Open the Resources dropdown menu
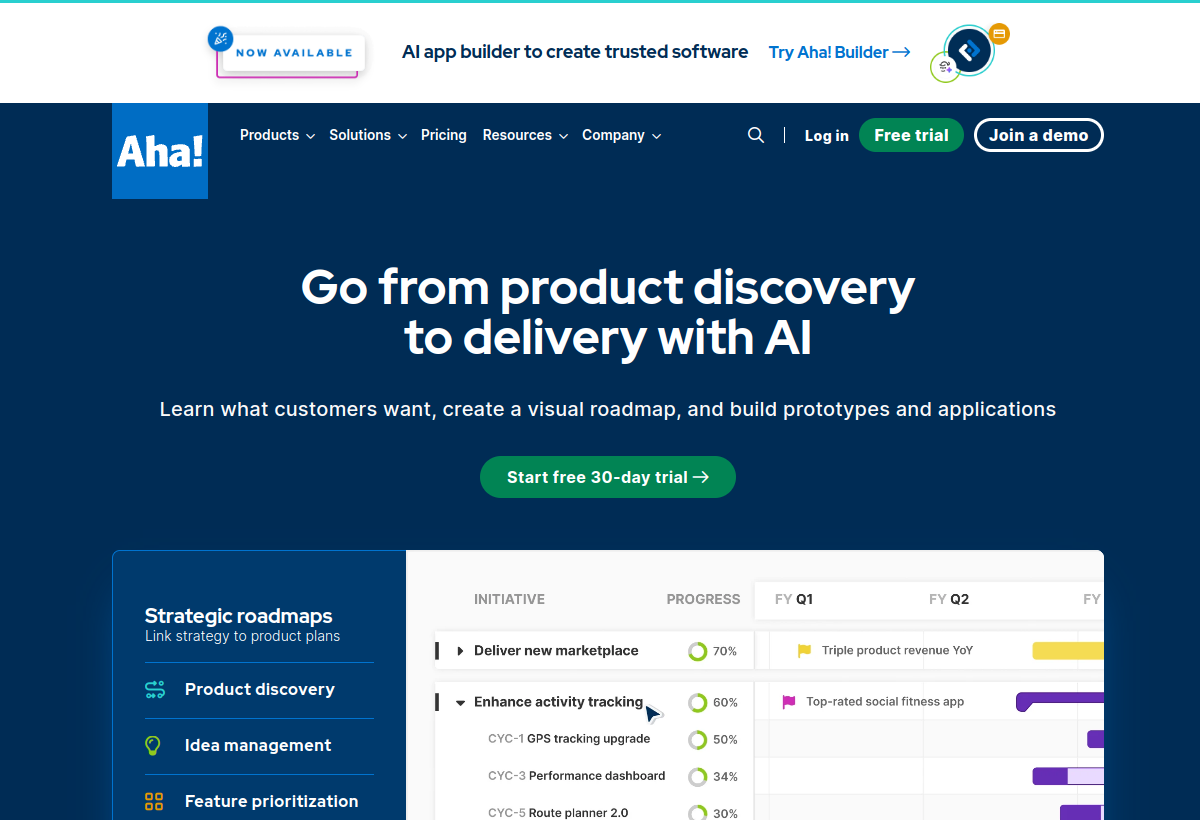The image size is (1200, 820). [525, 135]
